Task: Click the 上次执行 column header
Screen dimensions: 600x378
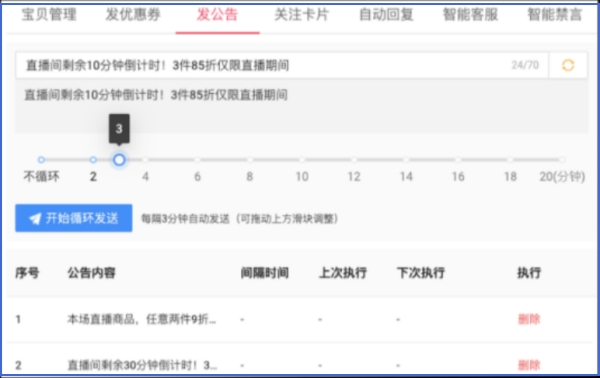Action: pyautogui.click(x=343, y=273)
